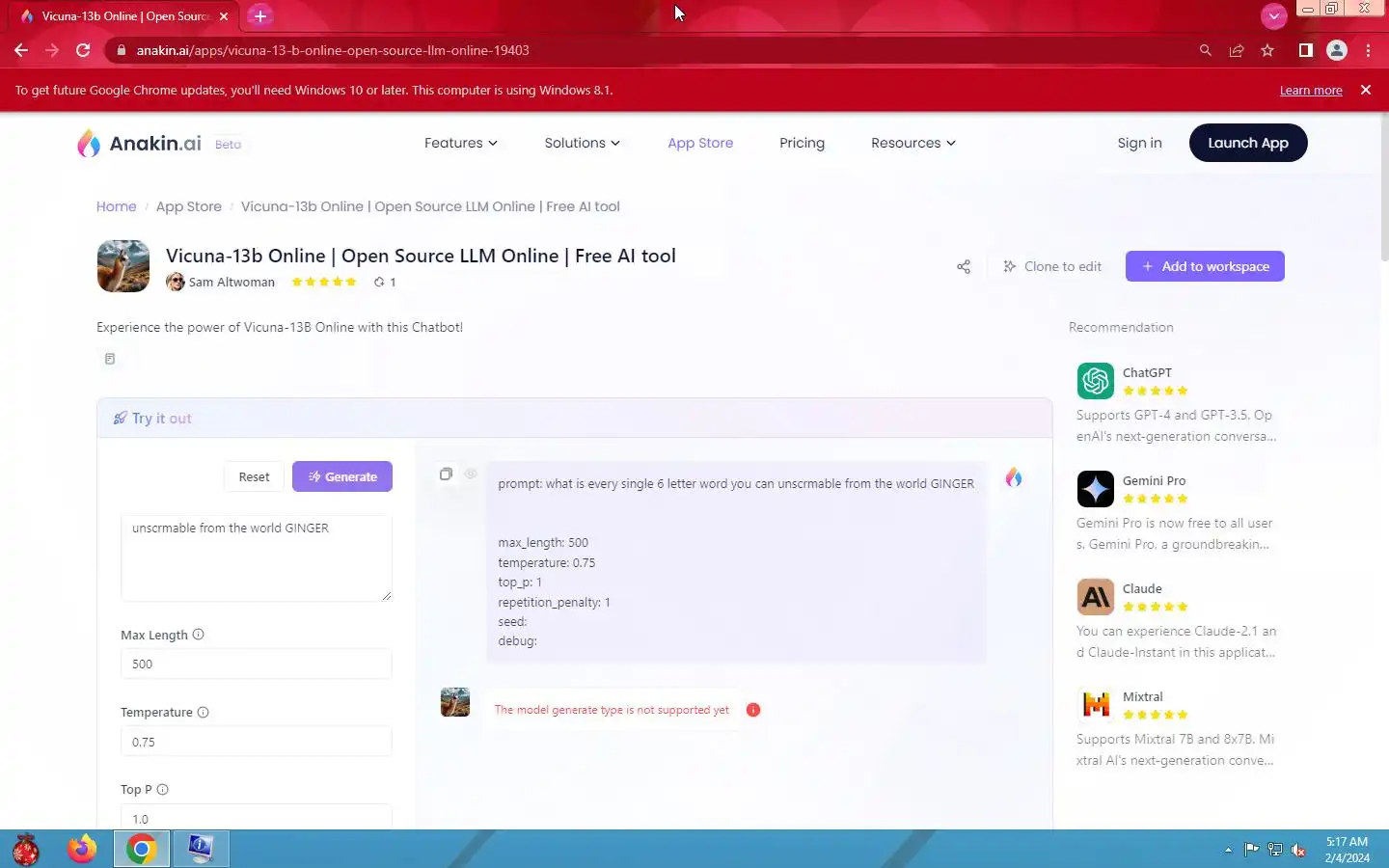Click the Max Length info icon
This screenshot has width=1389, height=868.
[x=199, y=635]
